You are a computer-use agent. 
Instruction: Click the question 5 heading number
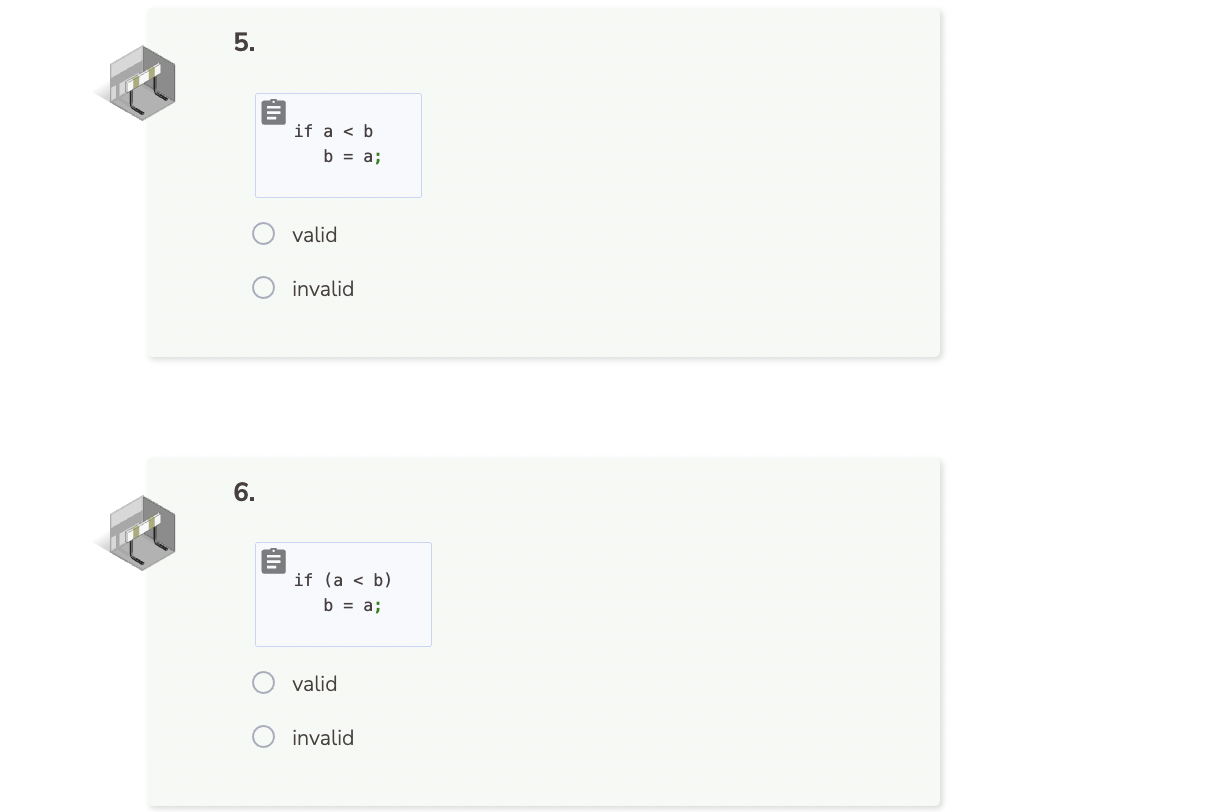(x=242, y=42)
